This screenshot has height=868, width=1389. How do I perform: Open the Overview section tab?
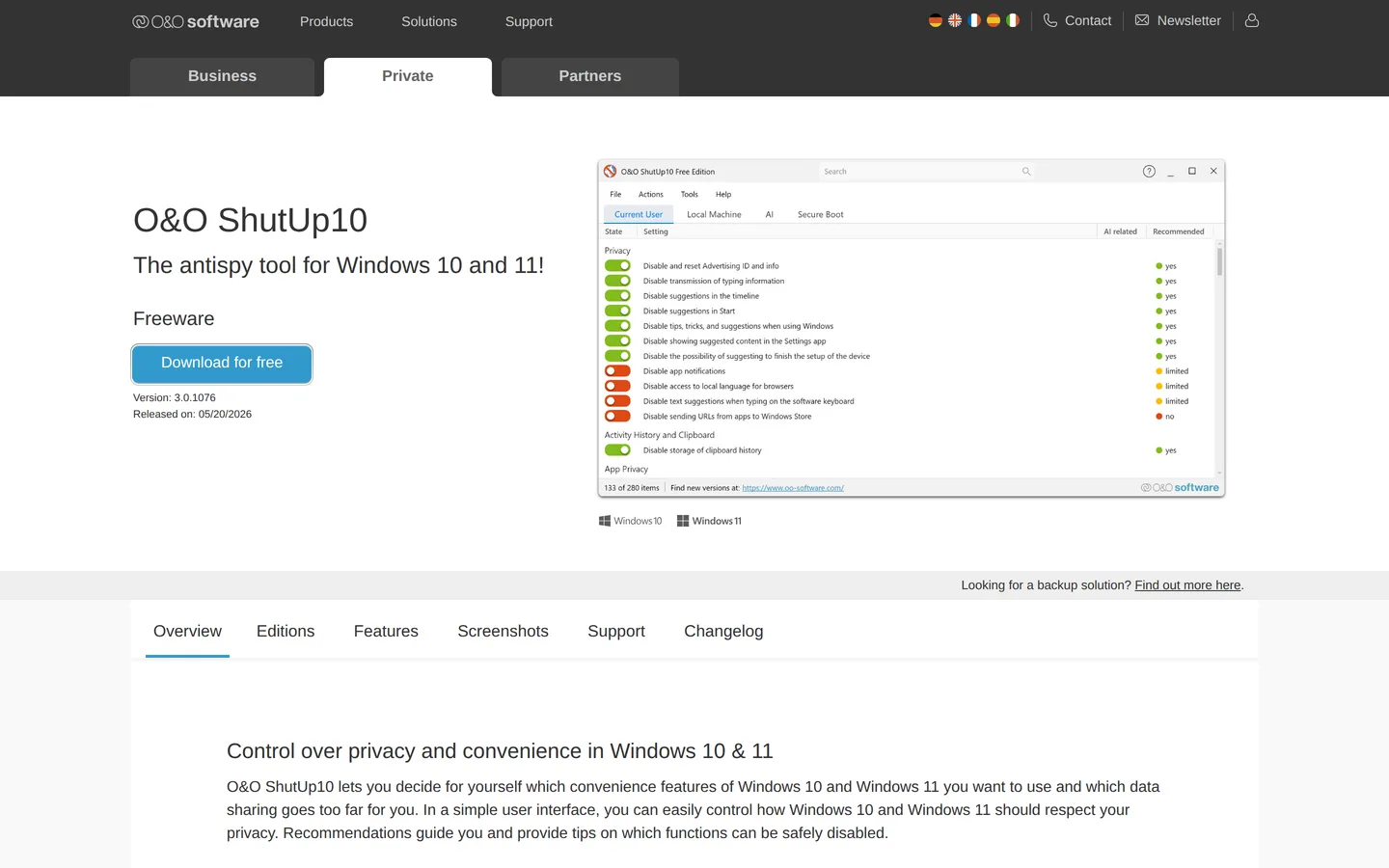pyautogui.click(x=187, y=632)
